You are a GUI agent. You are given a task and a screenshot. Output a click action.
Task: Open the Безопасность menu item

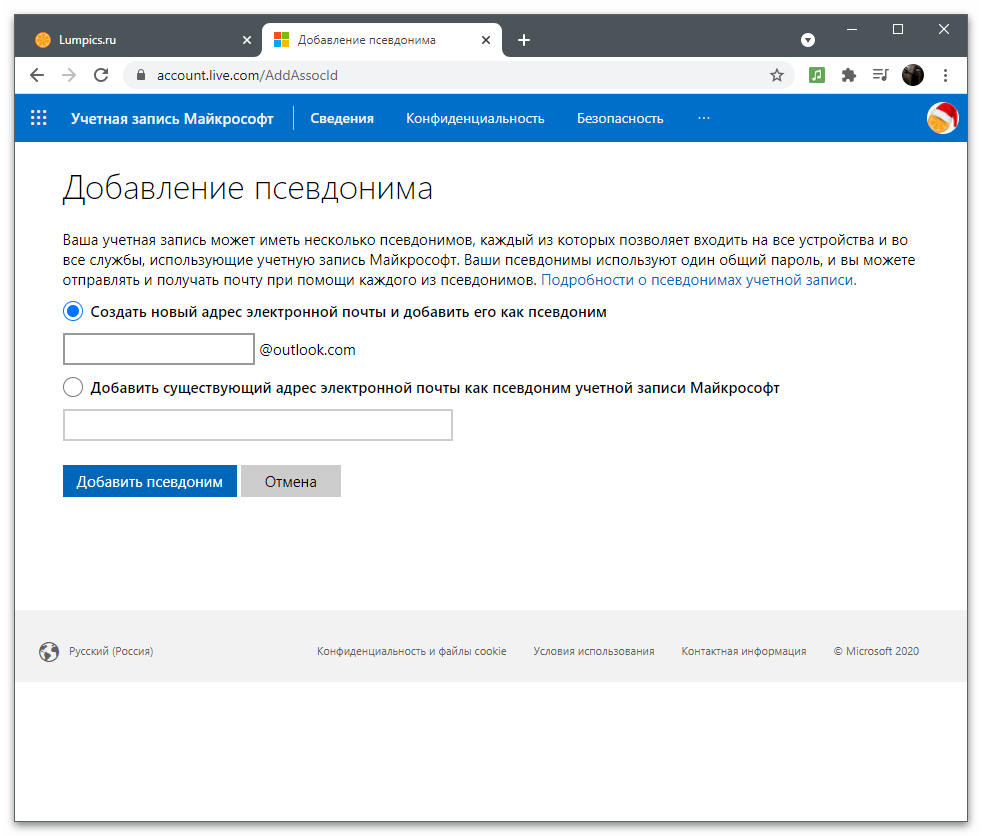[620, 118]
